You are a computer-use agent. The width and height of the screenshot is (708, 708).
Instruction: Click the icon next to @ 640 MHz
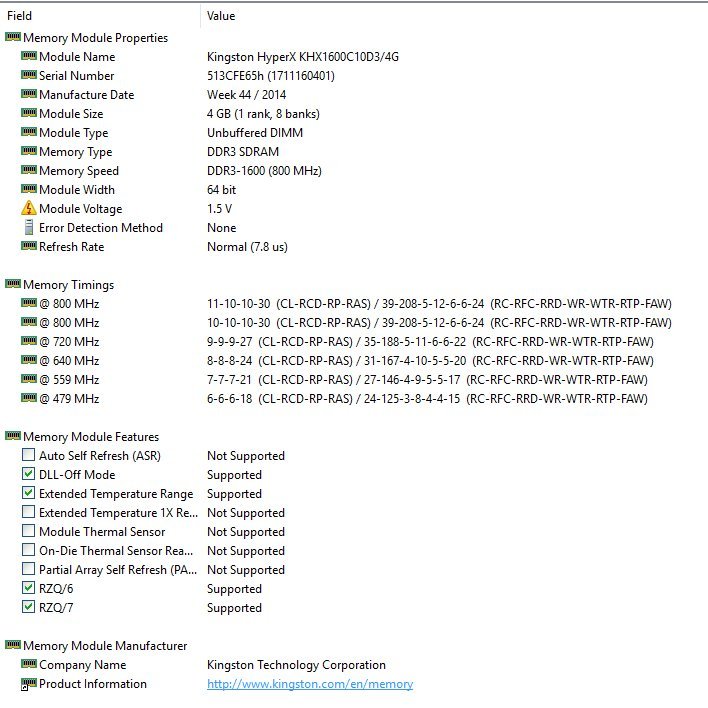point(29,359)
